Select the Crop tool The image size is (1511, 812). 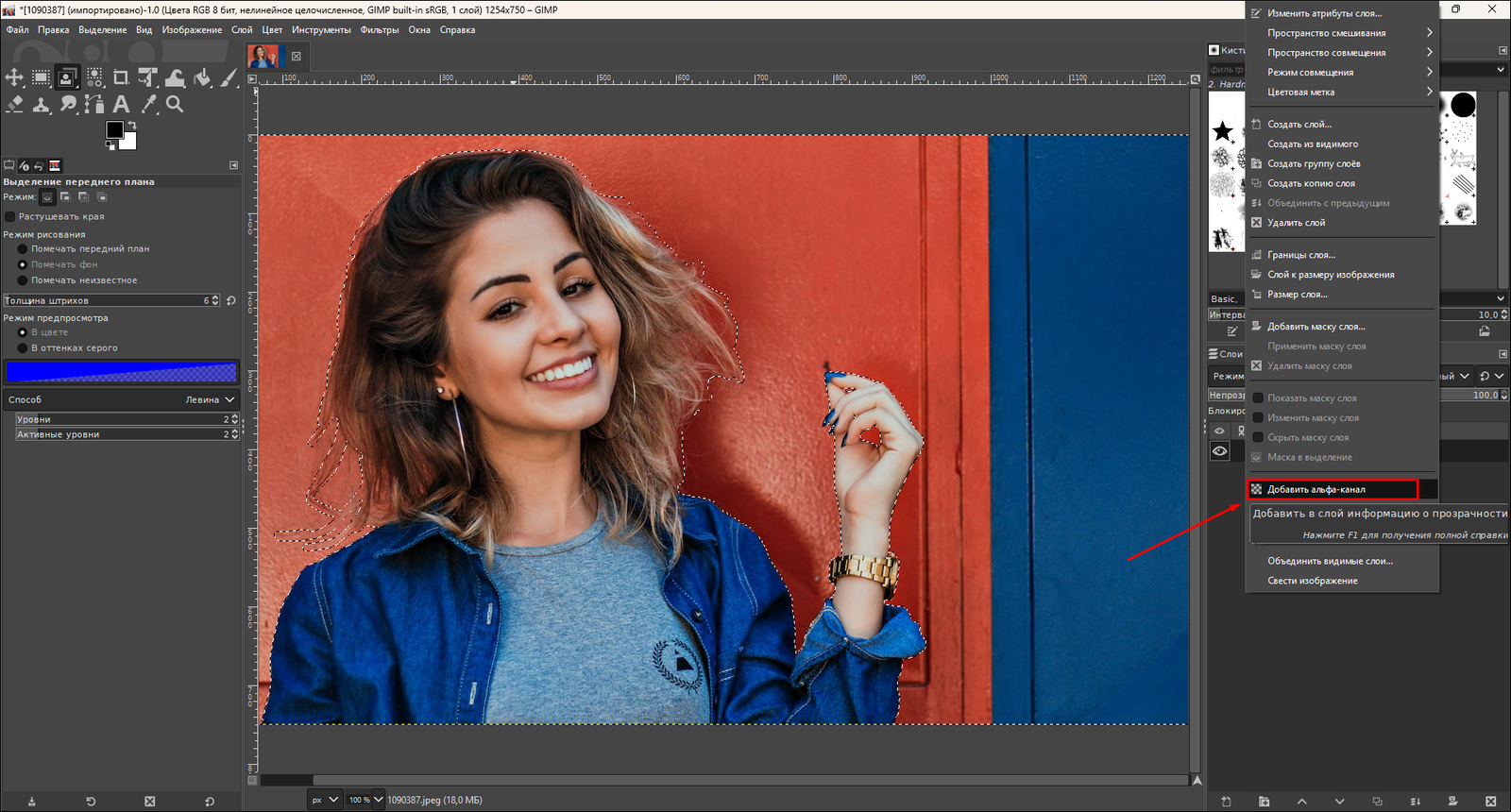coord(121,77)
